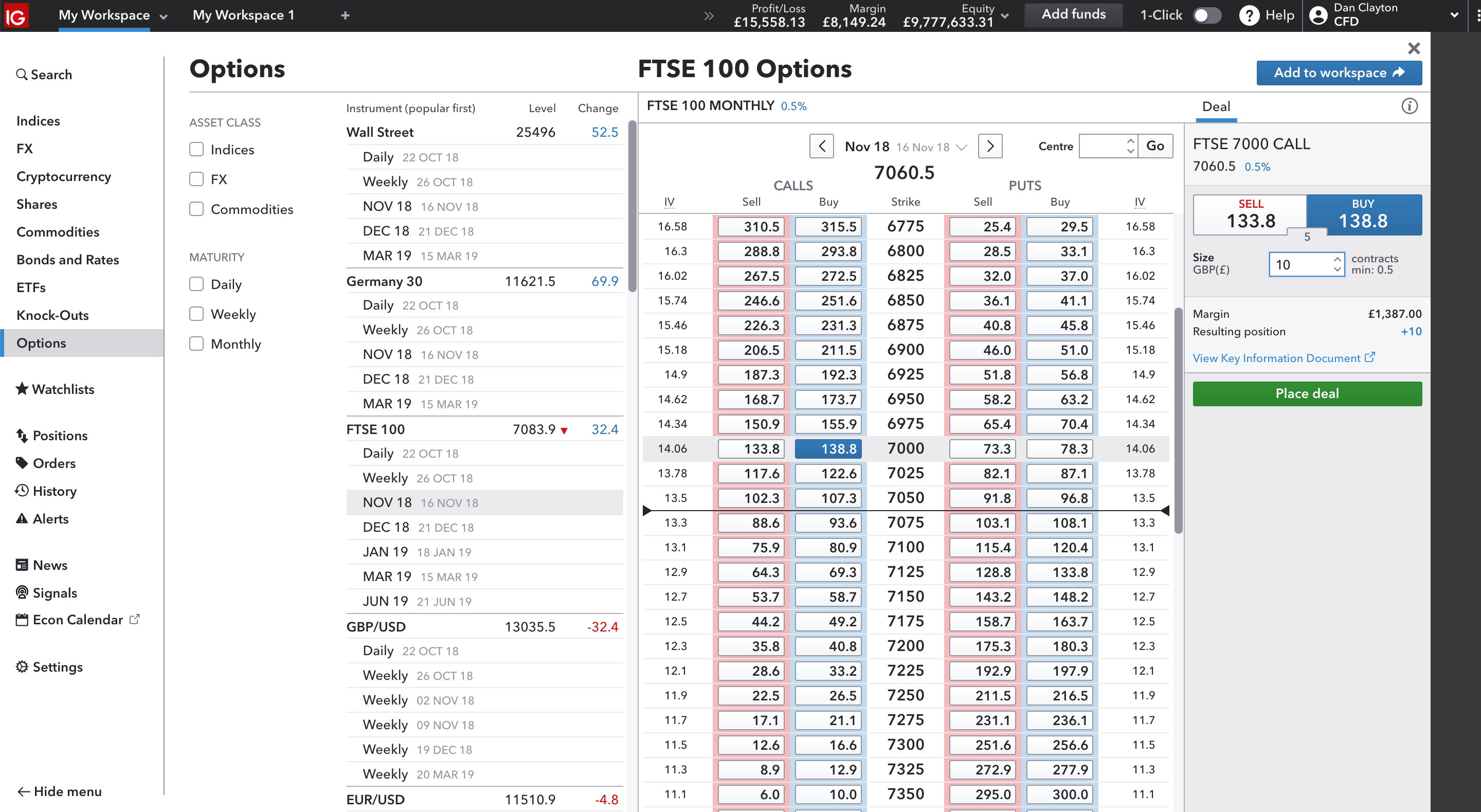Click the IG logo icon
This screenshot has height=812, width=1481.
16,15
